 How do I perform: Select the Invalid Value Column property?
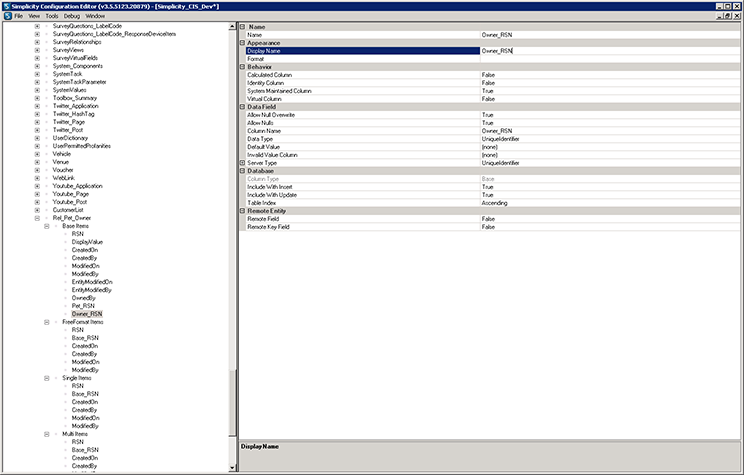[493, 155]
